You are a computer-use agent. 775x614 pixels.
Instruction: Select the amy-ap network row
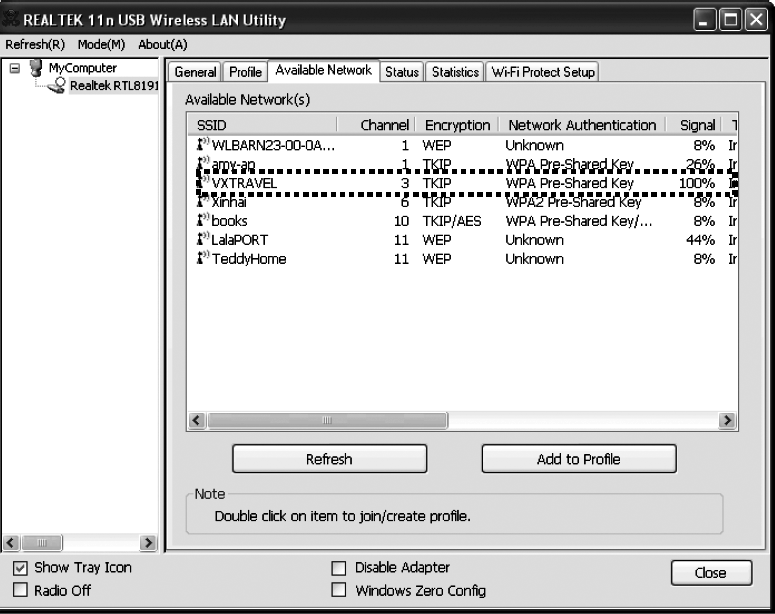[x=463, y=163]
